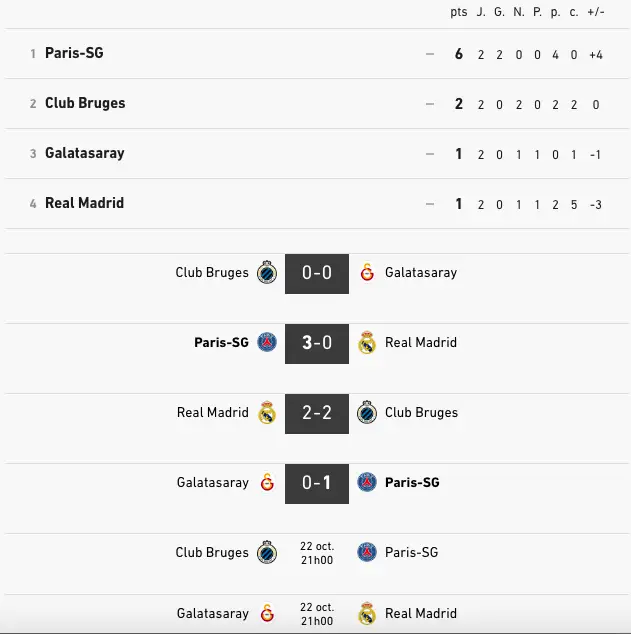Click Club Bruges crest in upcoming Paris-SG fixture

click(267, 552)
